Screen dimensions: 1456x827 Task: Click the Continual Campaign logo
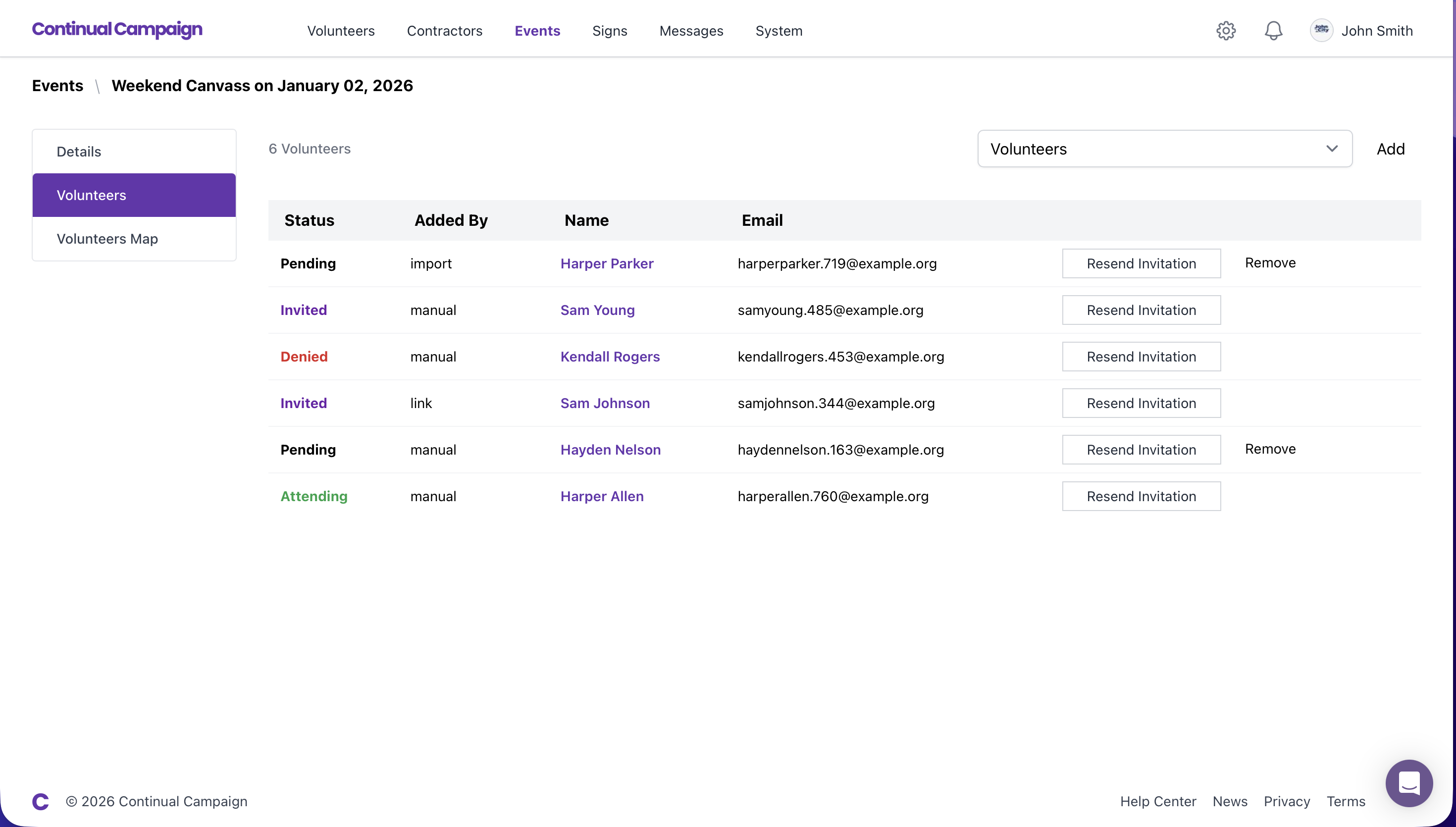click(x=117, y=30)
